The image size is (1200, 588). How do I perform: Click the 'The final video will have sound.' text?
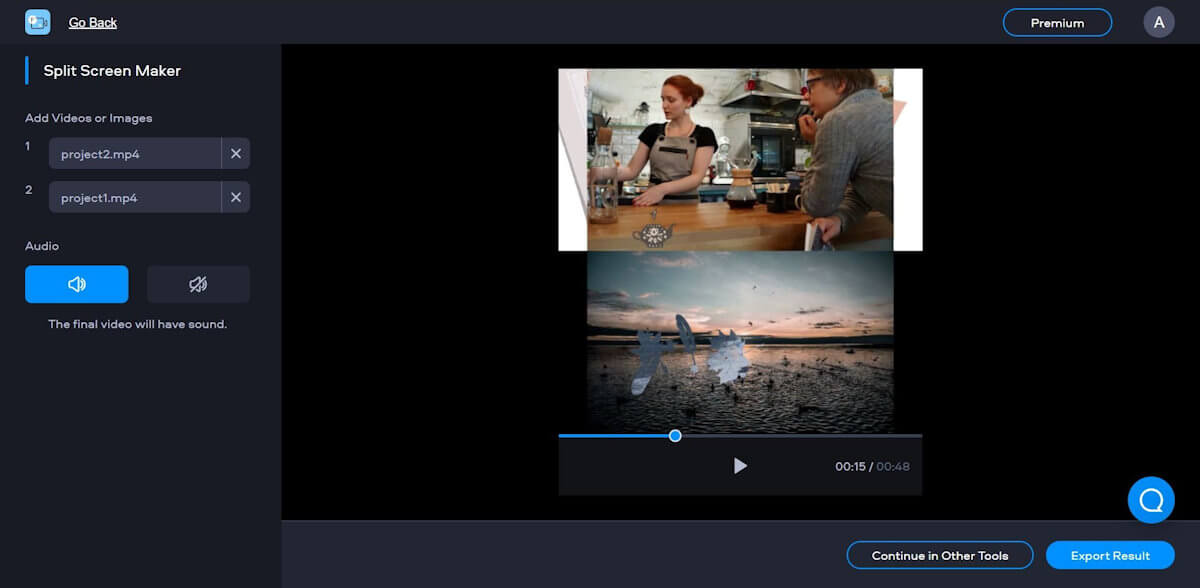pos(138,324)
